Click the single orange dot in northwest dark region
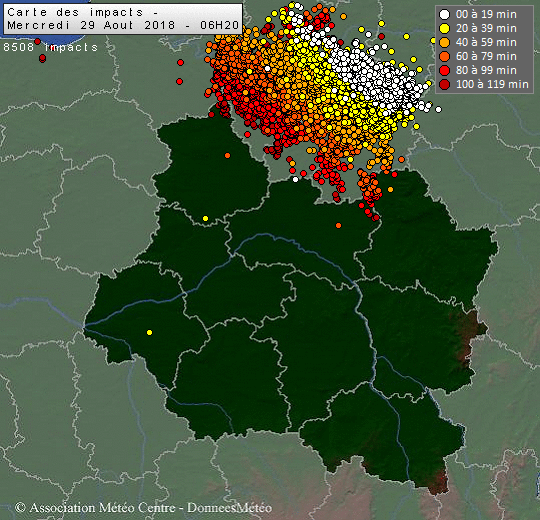Image resolution: width=540 pixels, height=520 pixels. click(x=227, y=156)
